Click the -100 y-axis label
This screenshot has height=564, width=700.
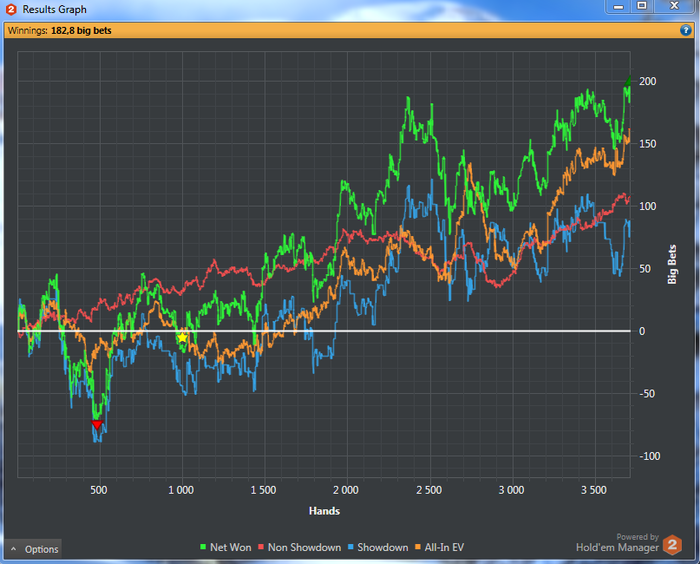(650, 456)
